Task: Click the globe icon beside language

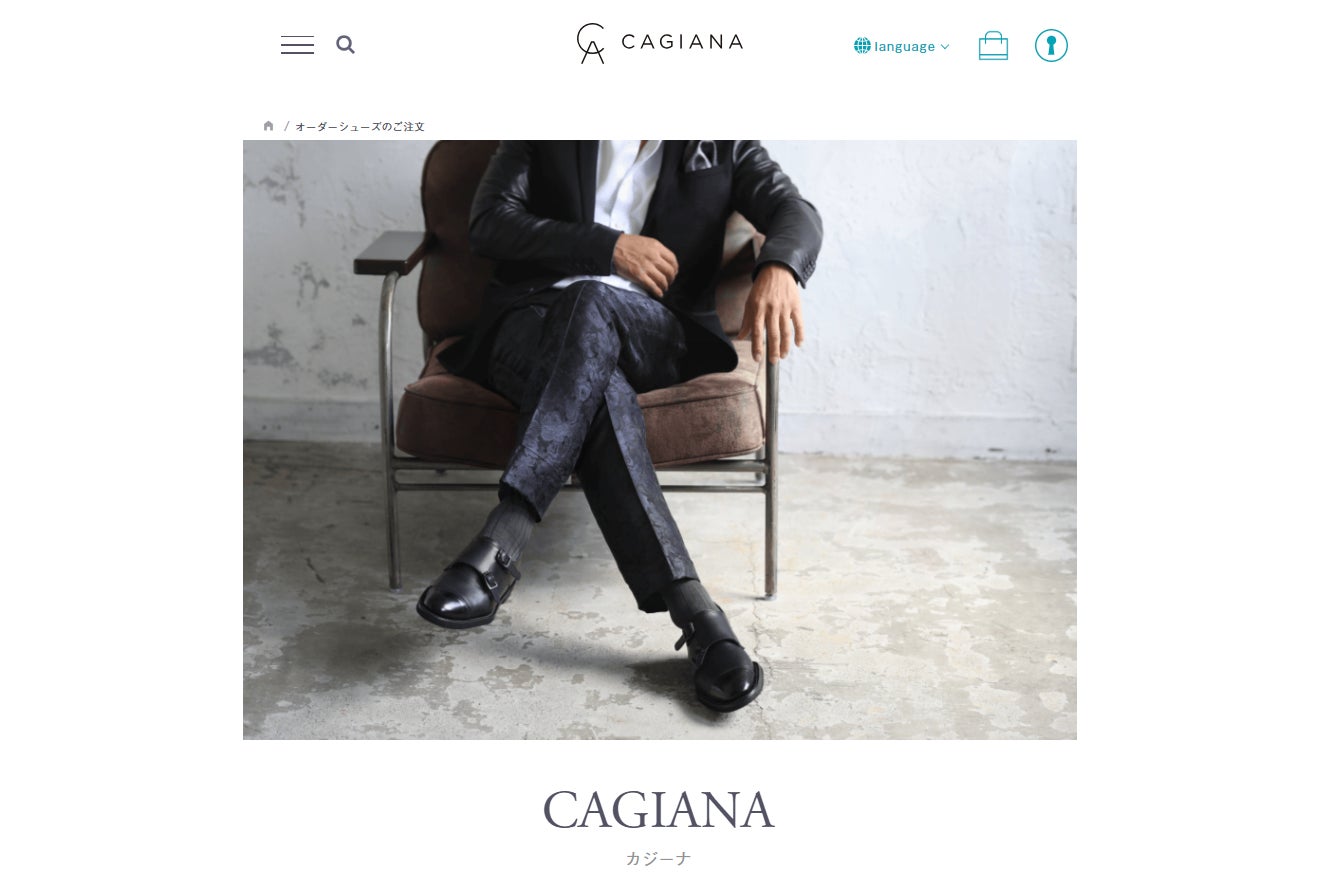Action: (x=862, y=46)
